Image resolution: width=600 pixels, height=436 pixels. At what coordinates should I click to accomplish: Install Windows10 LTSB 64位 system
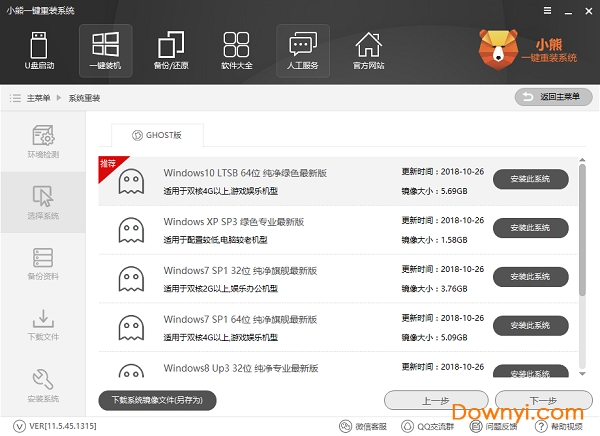[530, 179]
